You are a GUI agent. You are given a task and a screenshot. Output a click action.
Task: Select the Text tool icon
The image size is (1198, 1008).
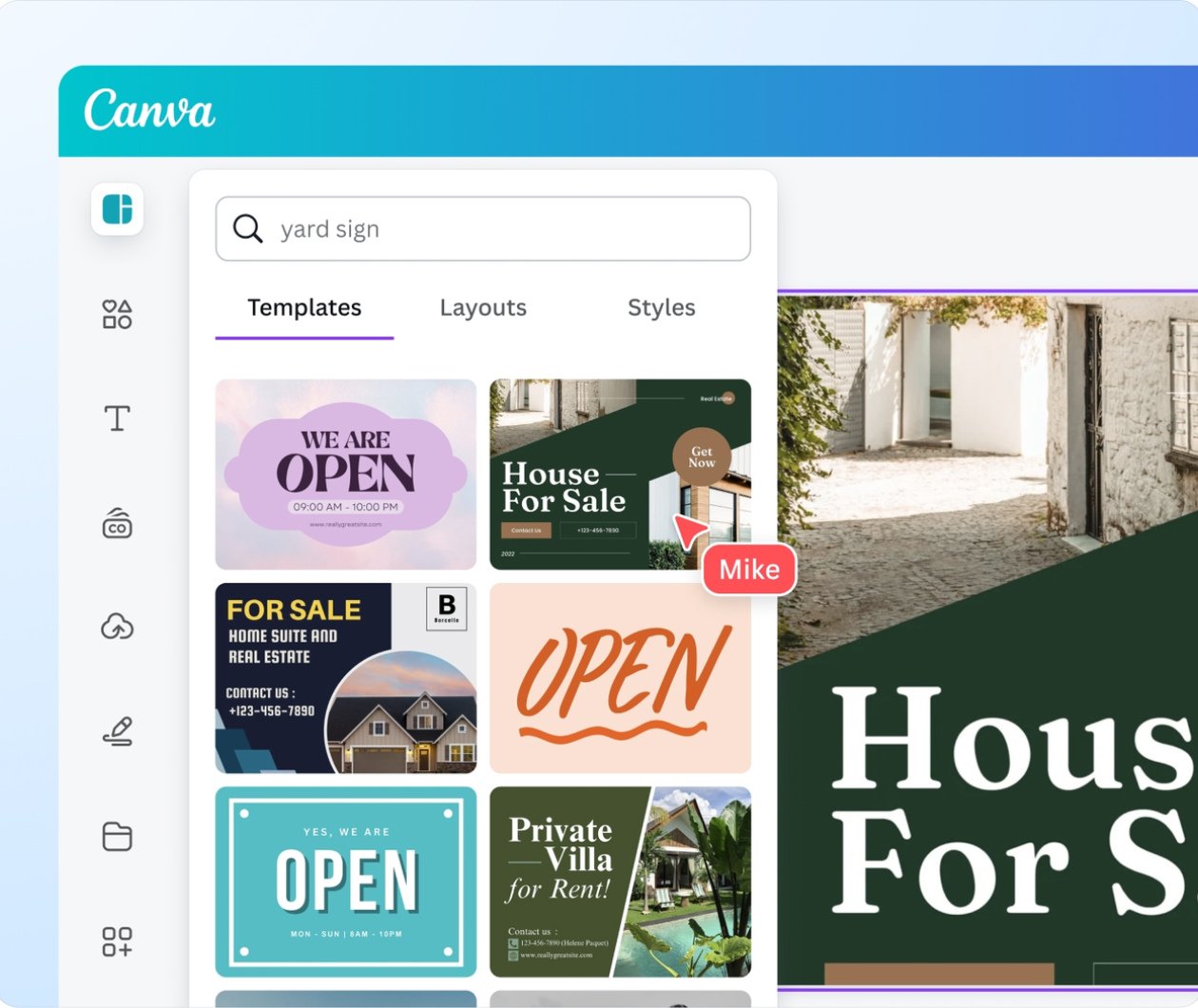(x=117, y=418)
